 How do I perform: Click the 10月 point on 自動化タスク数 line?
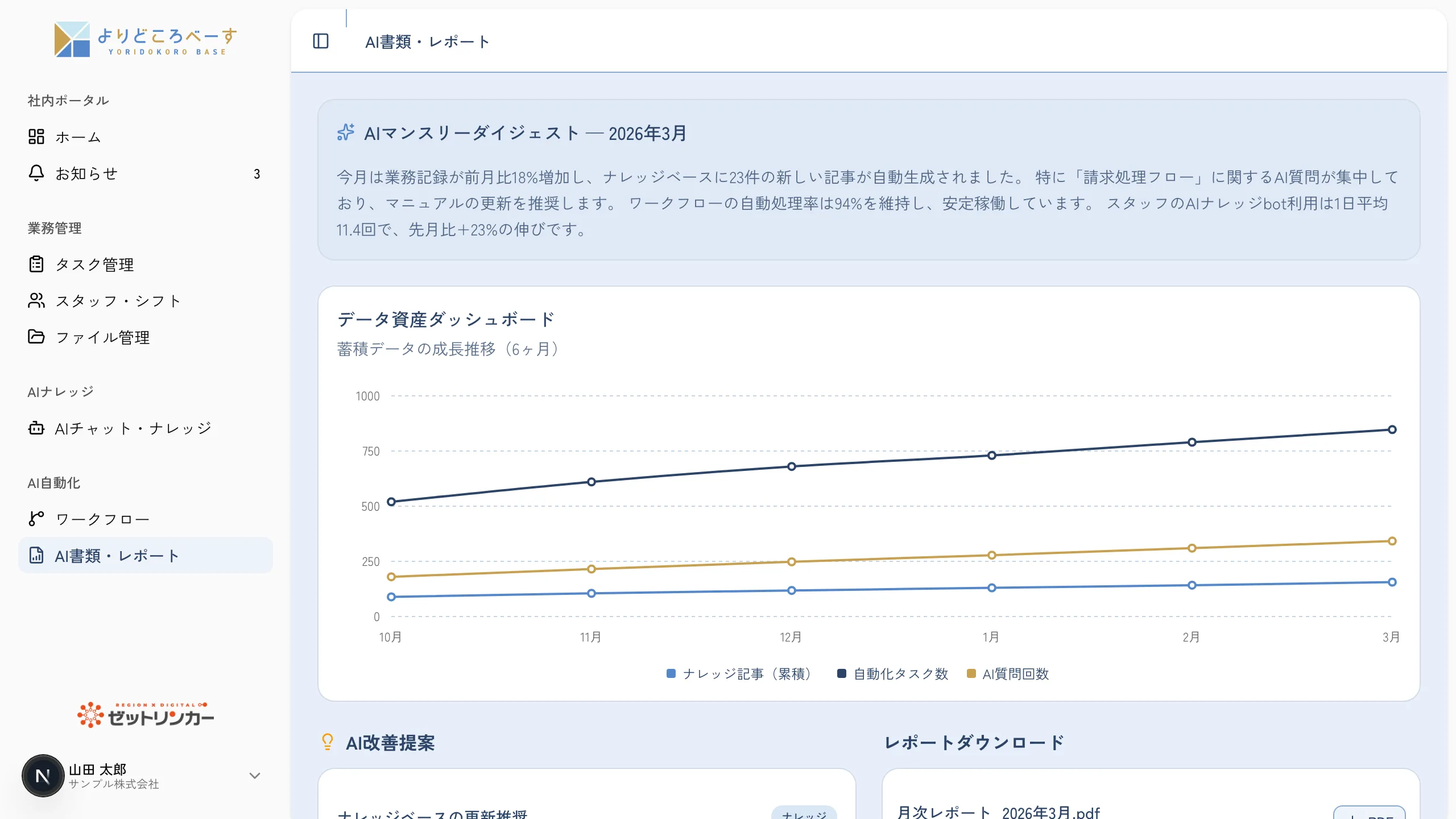click(391, 502)
